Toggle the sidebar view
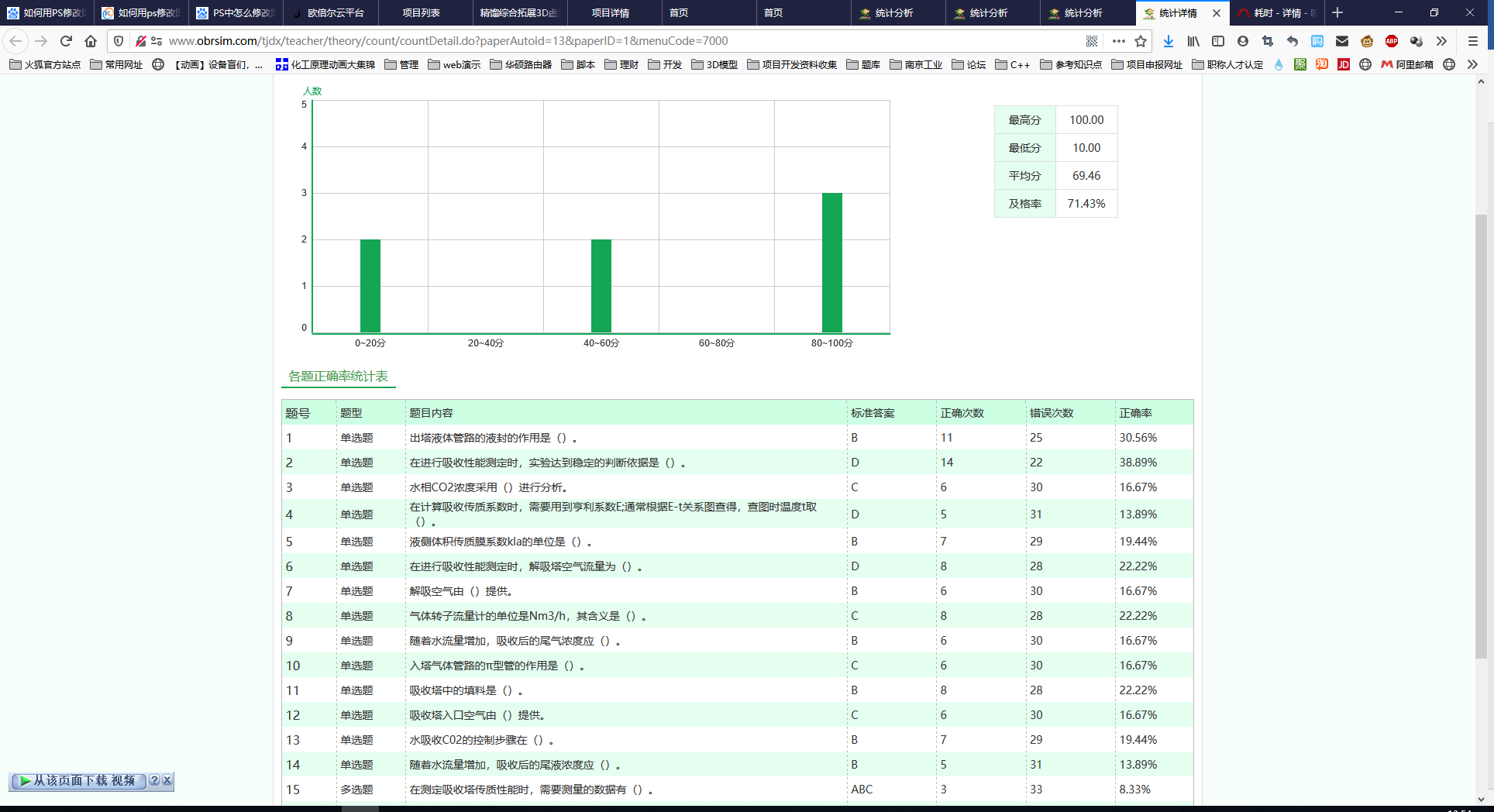This screenshot has width=1494, height=812. click(x=1218, y=41)
